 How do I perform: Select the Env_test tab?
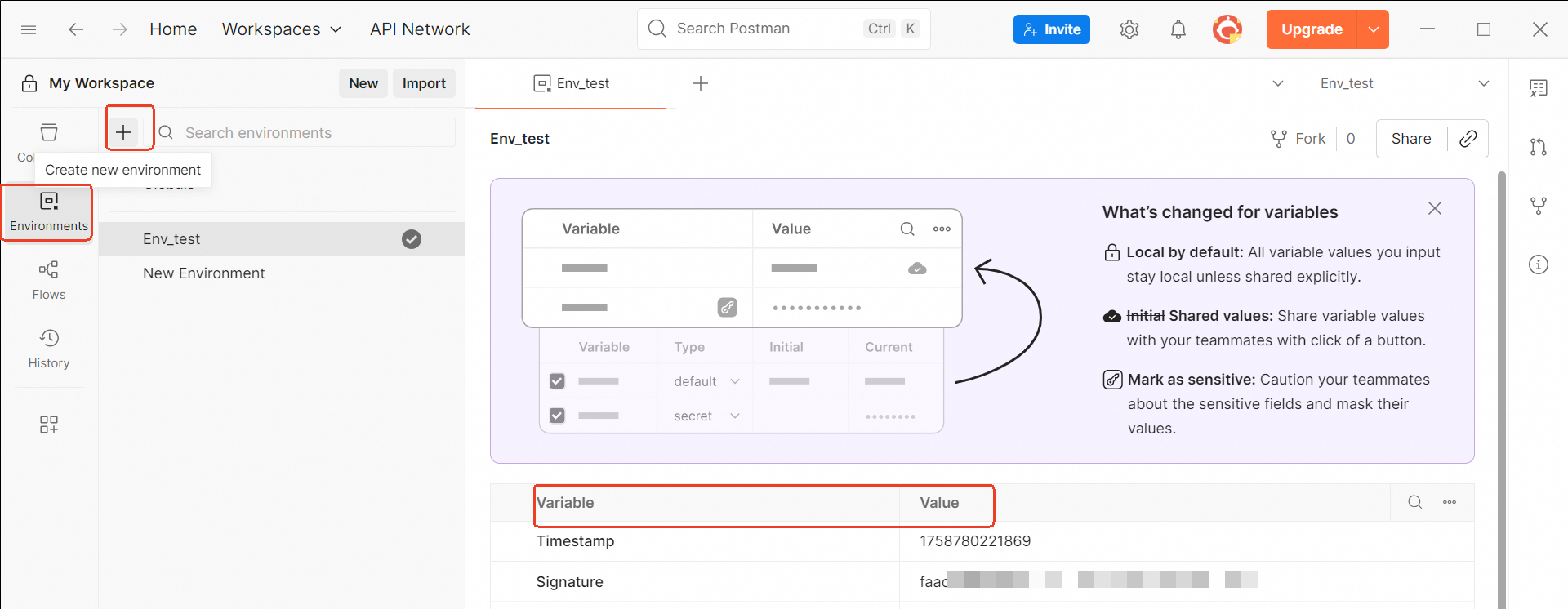(x=571, y=83)
